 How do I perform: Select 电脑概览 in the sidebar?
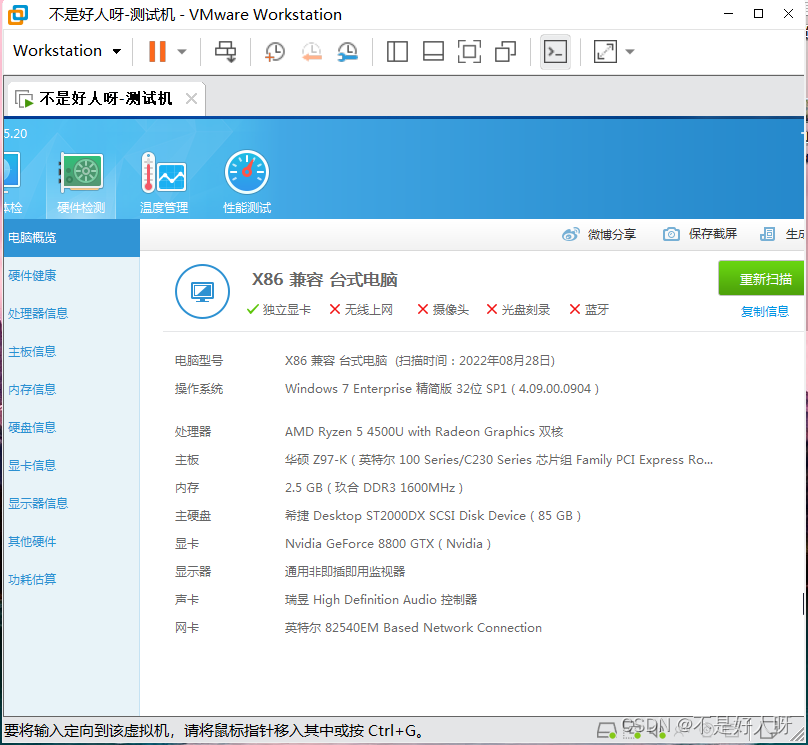[x=71, y=238]
